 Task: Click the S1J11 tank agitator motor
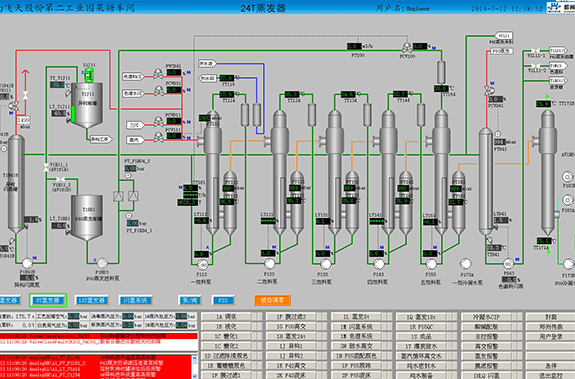tap(88, 74)
